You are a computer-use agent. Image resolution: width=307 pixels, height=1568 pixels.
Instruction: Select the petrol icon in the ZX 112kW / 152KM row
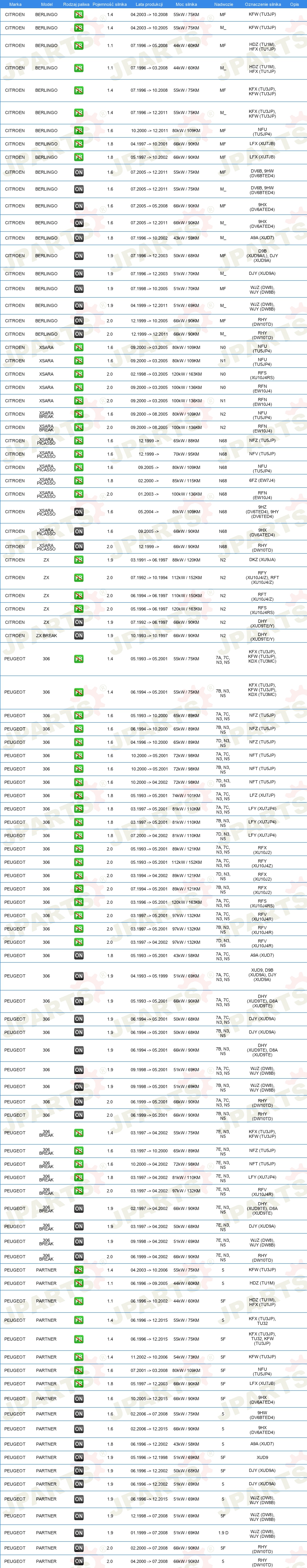tap(79, 578)
